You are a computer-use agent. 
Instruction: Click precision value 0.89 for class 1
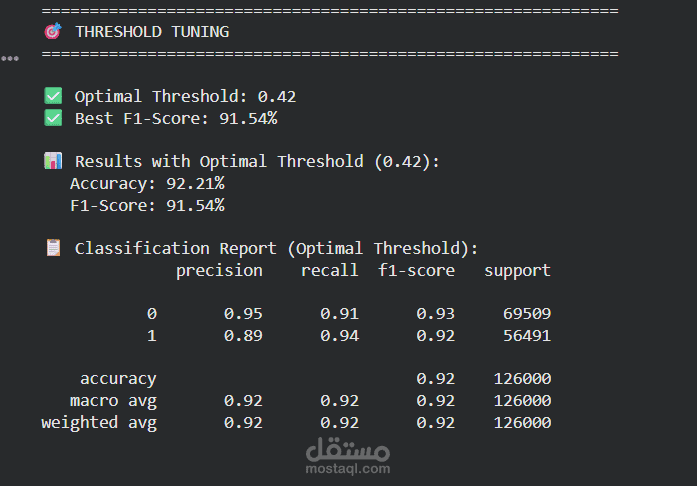243,335
